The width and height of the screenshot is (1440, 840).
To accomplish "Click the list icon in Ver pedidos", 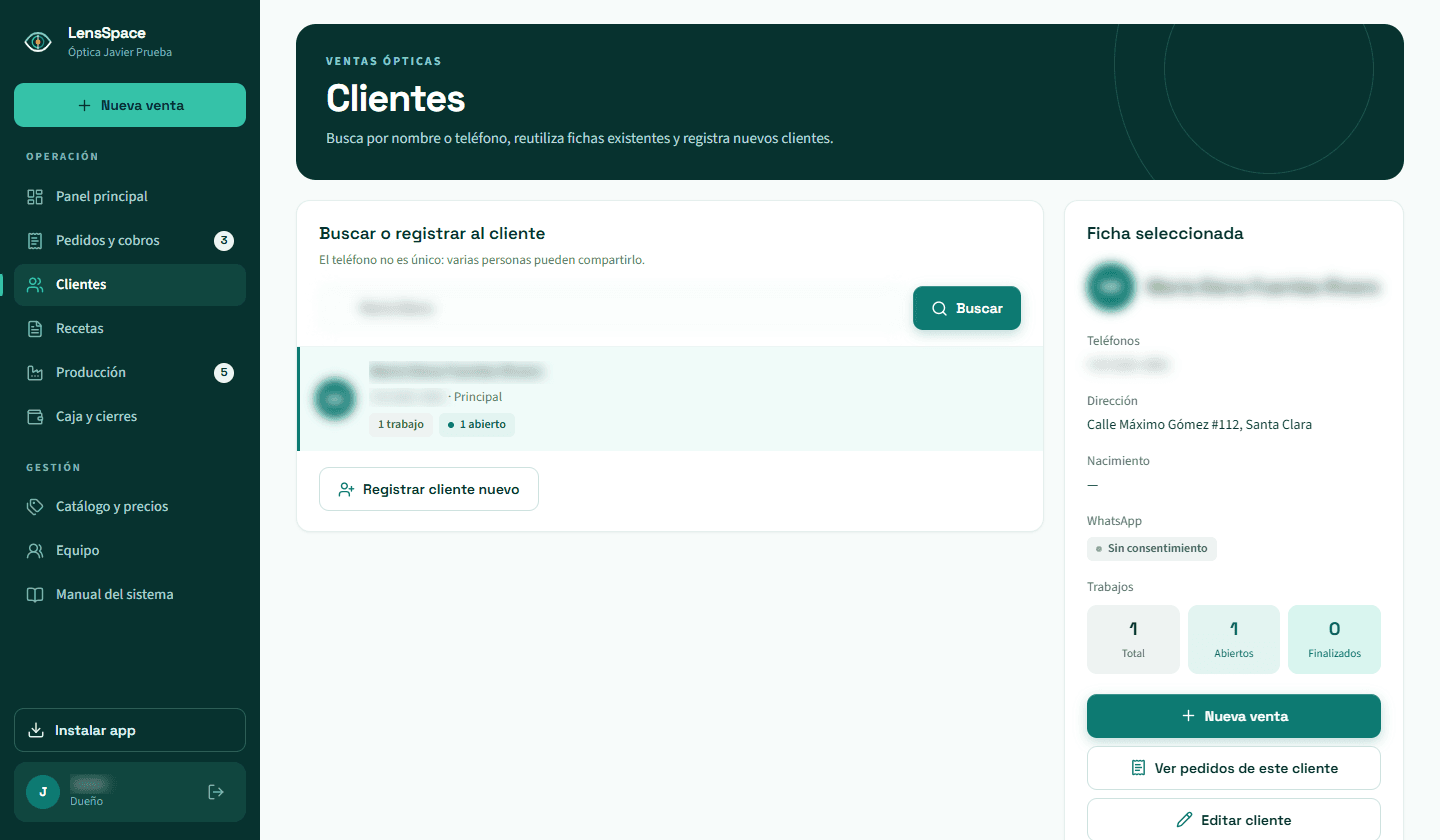I will click(1138, 768).
